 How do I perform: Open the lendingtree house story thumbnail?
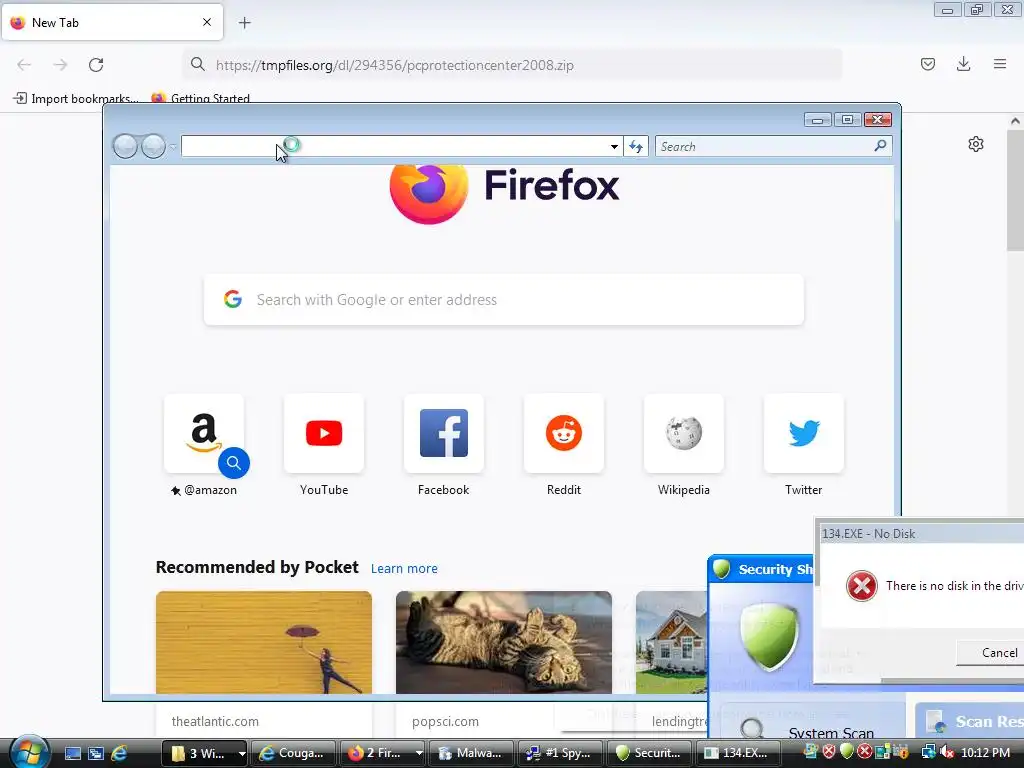(671, 643)
